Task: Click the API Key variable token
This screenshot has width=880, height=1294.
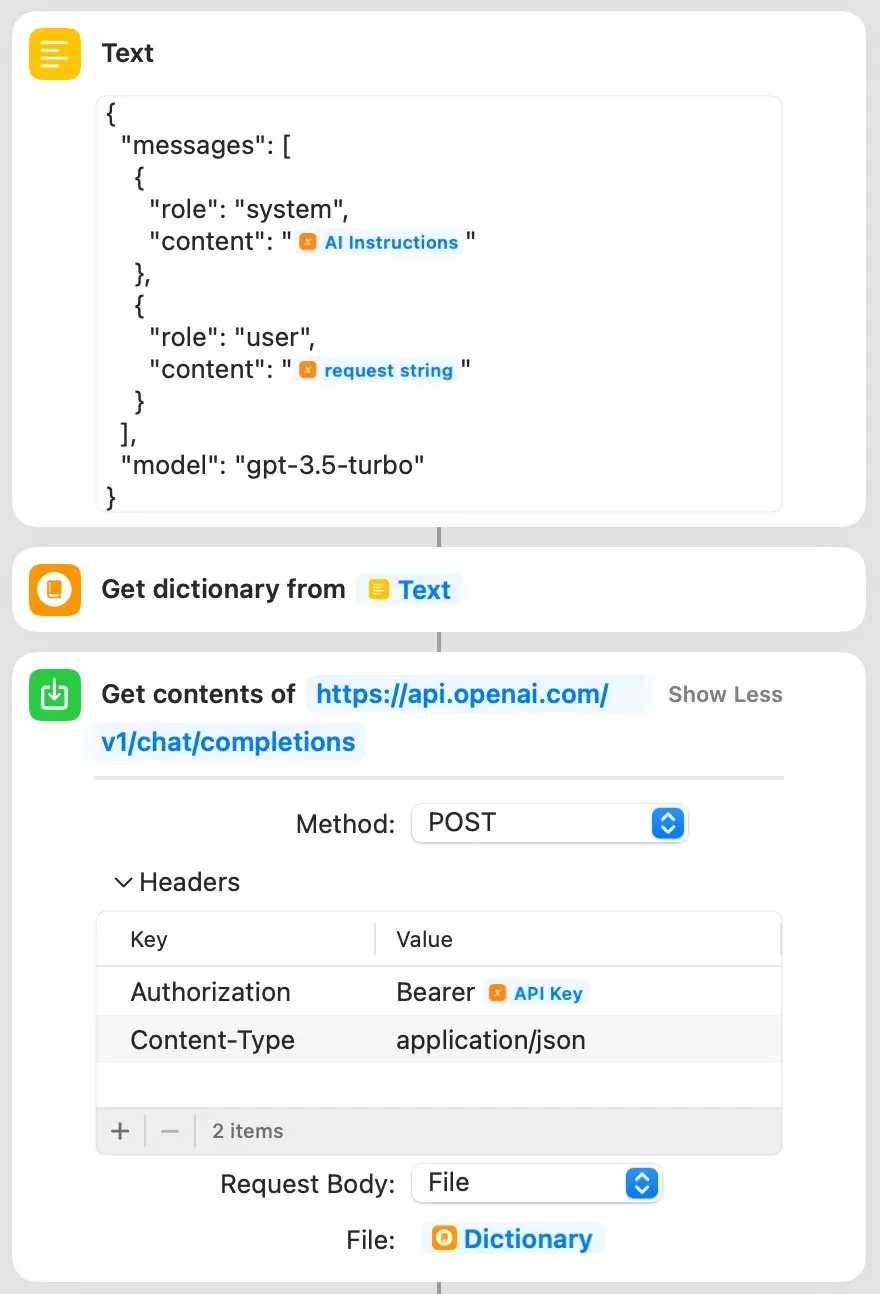Action: (537, 993)
